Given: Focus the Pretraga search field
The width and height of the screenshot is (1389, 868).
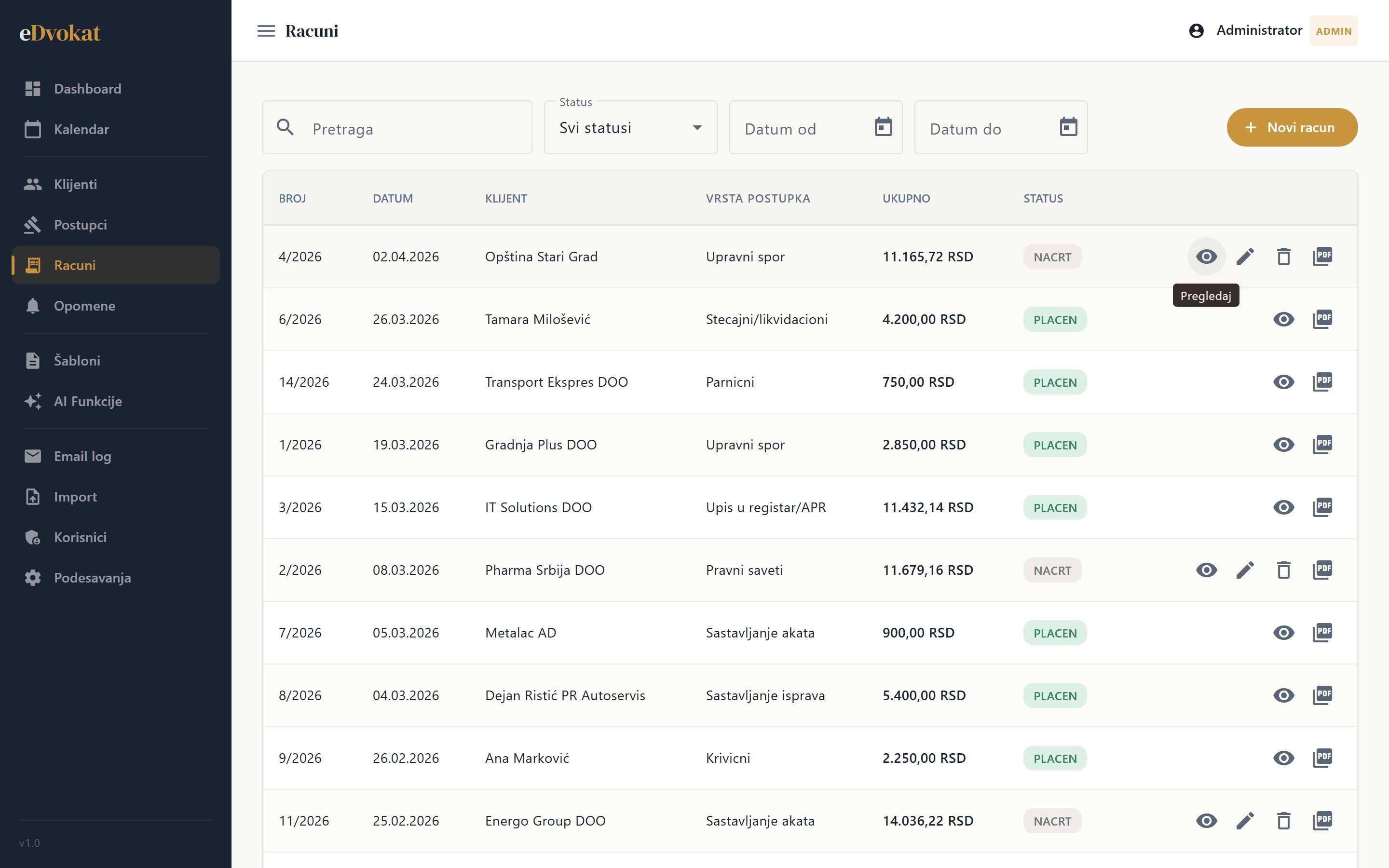Looking at the screenshot, I should click(x=397, y=127).
